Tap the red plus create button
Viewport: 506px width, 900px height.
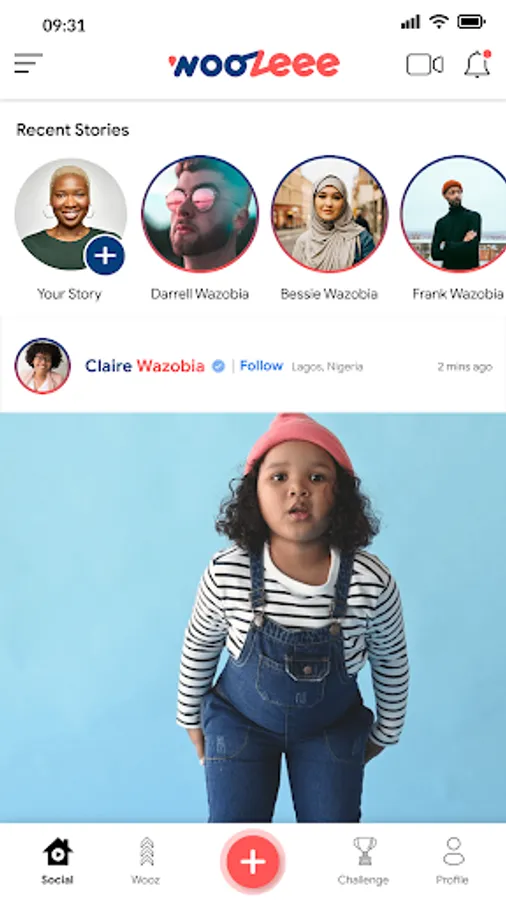click(x=253, y=862)
